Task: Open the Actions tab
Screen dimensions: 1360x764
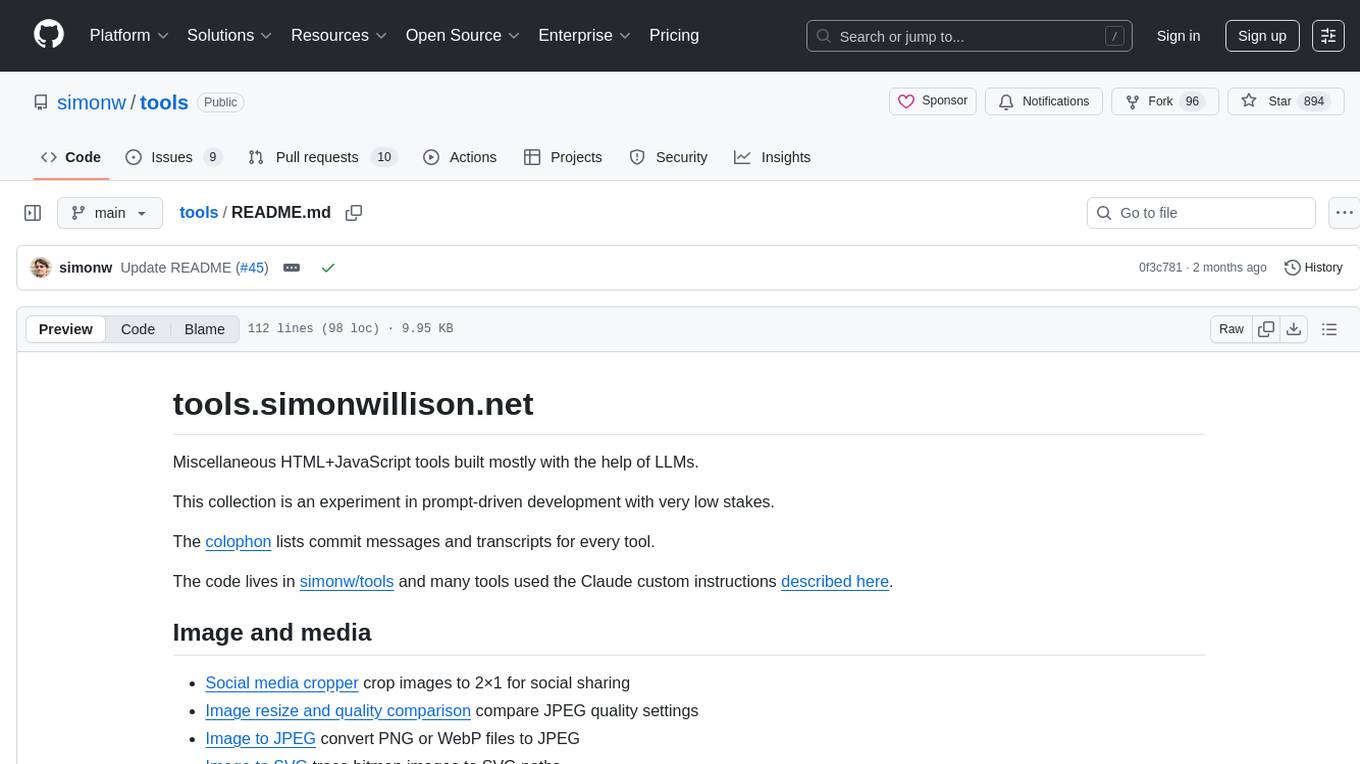Action: [x=460, y=157]
